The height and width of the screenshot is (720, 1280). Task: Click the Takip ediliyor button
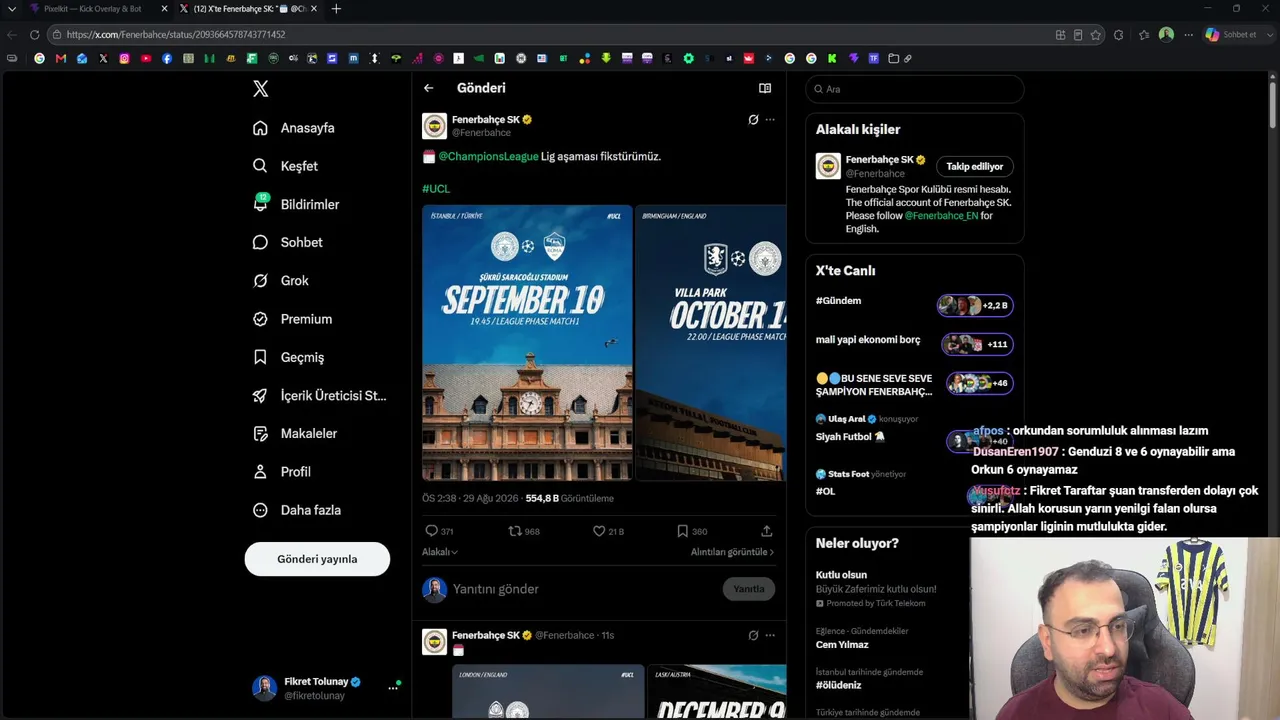pos(975,166)
